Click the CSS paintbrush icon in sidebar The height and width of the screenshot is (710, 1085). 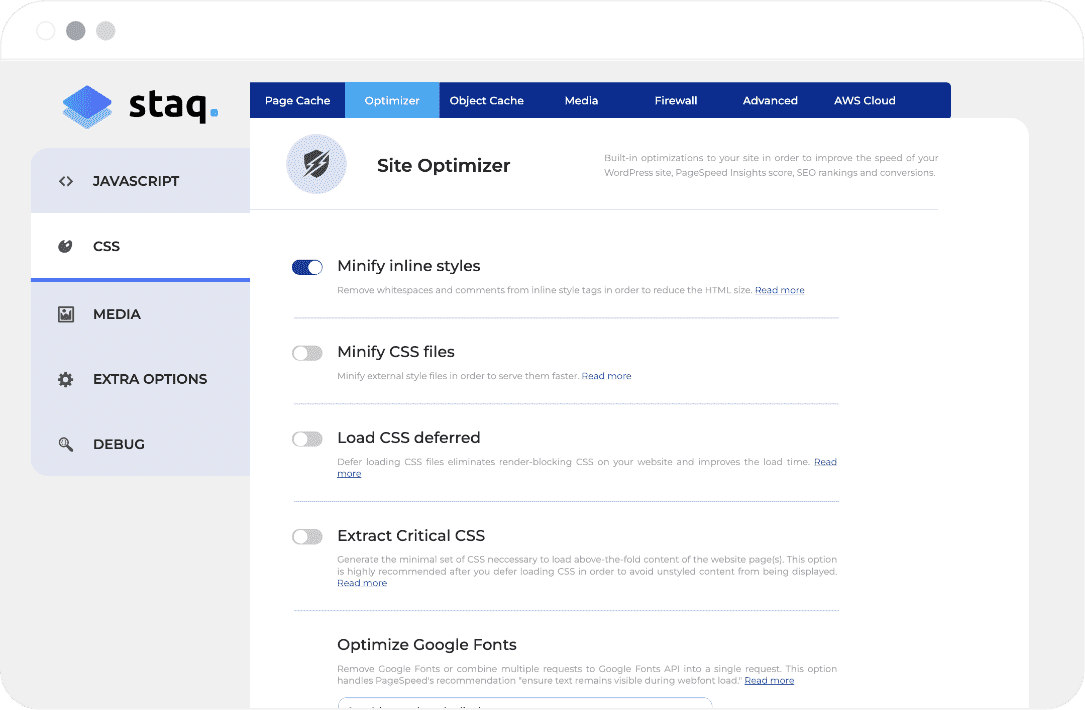(64, 246)
